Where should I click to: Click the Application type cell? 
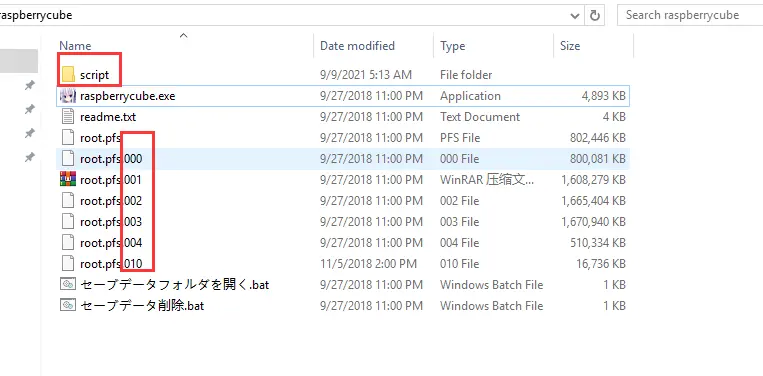coord(470,96)
